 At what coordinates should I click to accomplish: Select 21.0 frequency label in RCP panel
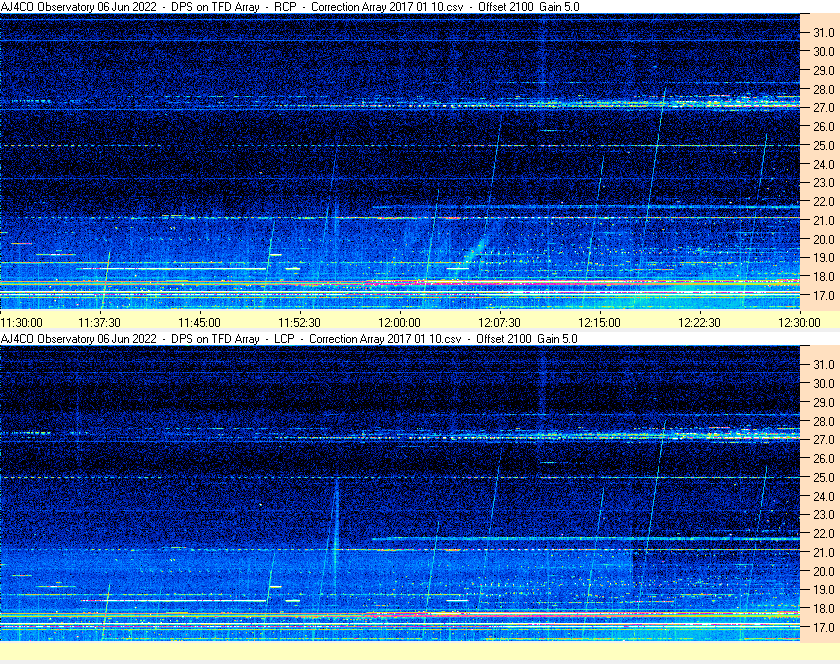click(823, 221)
